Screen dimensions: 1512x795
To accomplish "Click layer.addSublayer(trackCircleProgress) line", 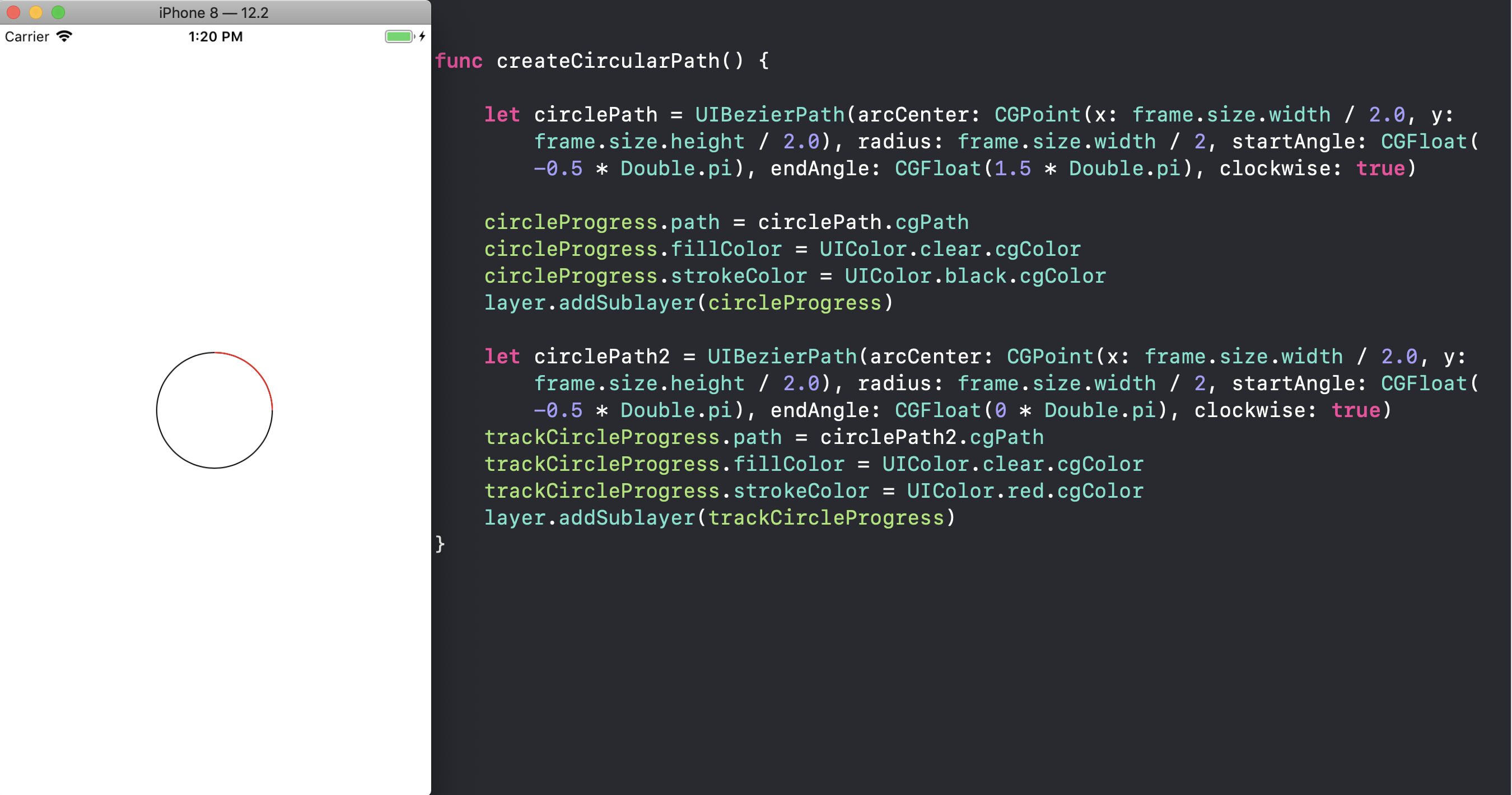I will click(x=720, y=518).
